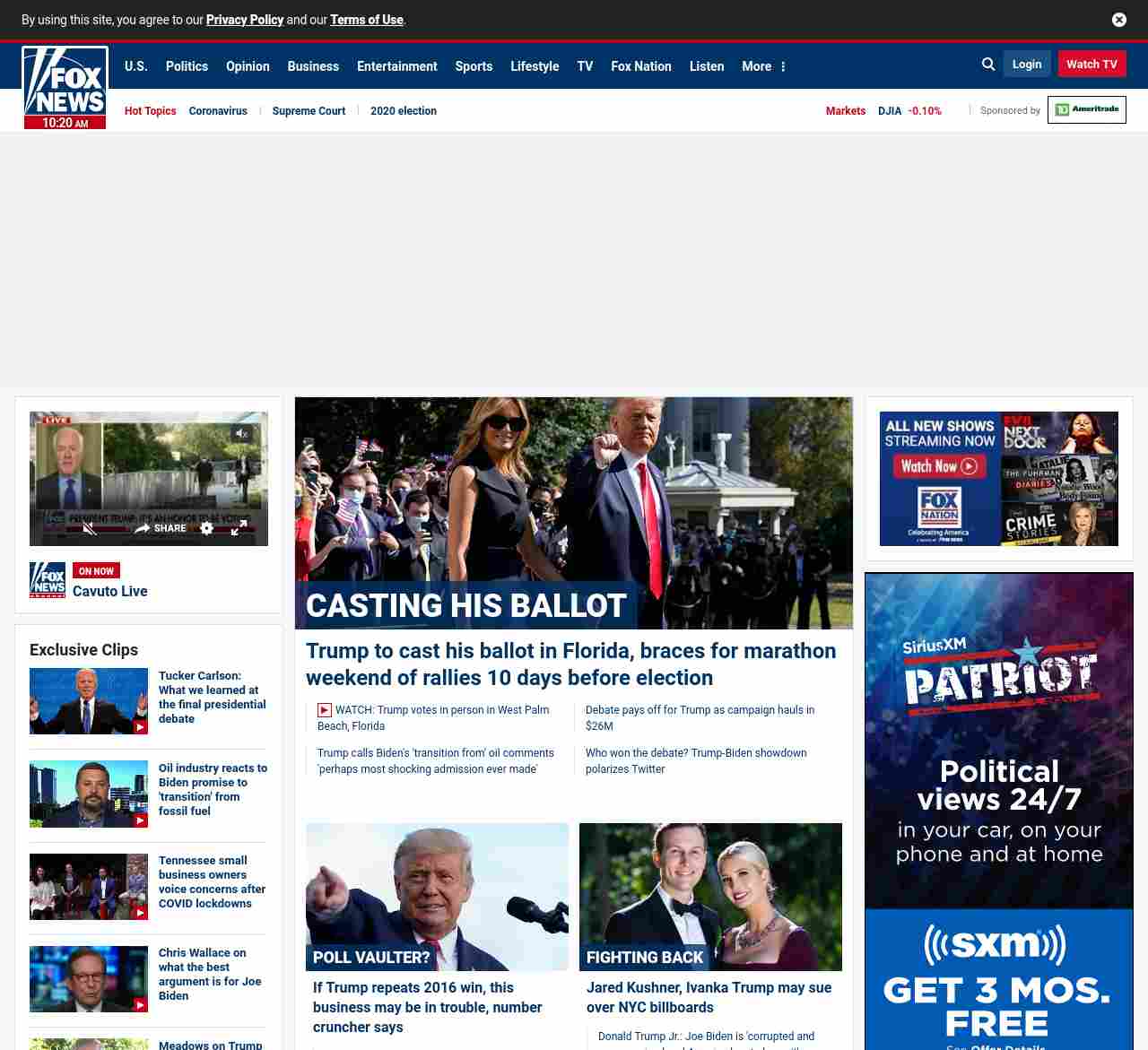This screenshot has width=1148, height=1050.
Task: Toggle mute in the video control bar
Action: click(x=90, y=528)
